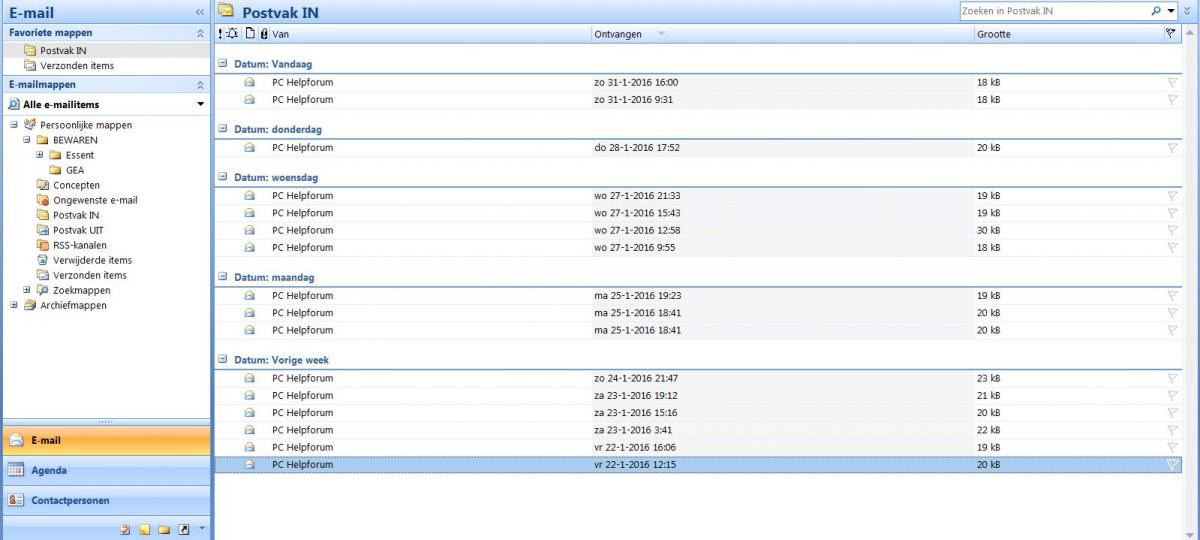This screenshot has height=540, width=1200.
Task: Collapse the E-mailmappen section
Action: [200, 85]
